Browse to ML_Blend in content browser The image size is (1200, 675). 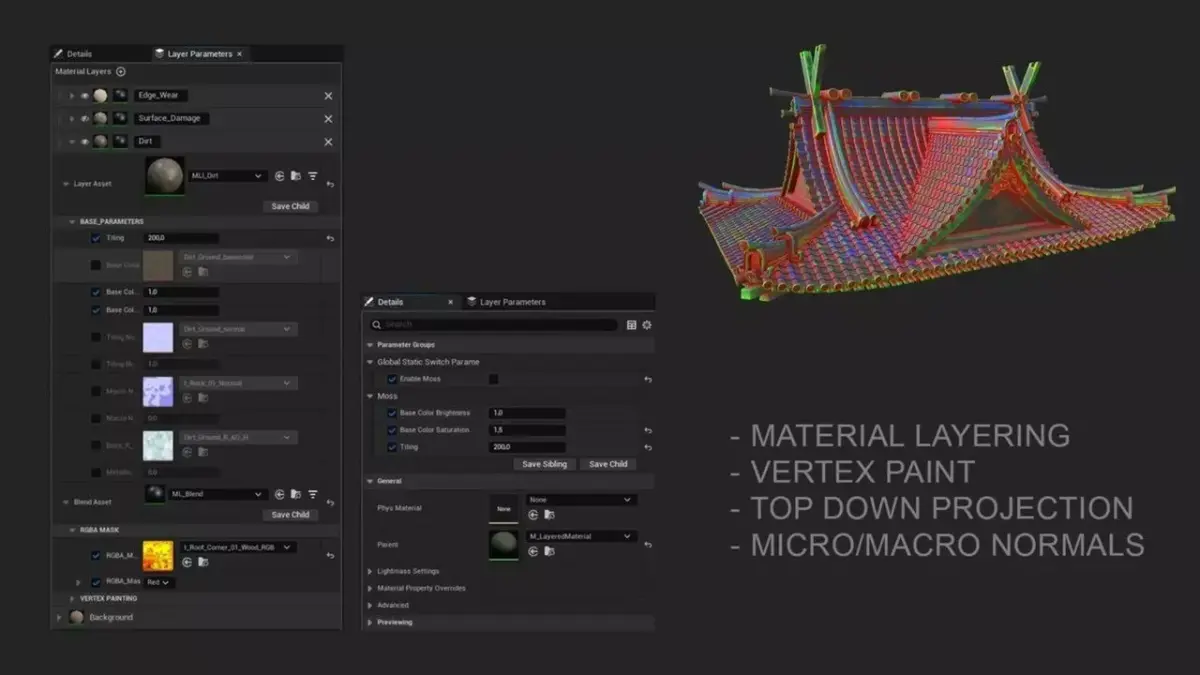click(295, 494)
